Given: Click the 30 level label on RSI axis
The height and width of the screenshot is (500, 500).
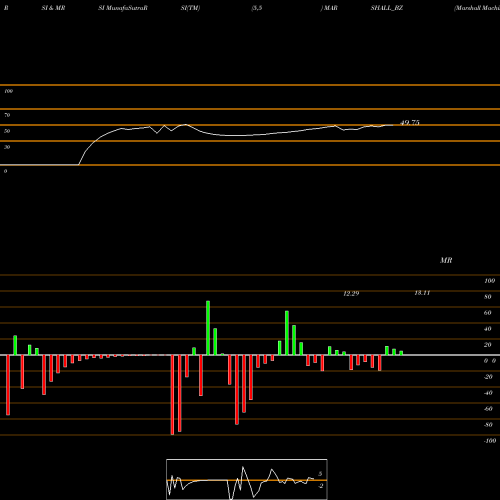Looking at the screenshot, I should (x=7, y=147).
